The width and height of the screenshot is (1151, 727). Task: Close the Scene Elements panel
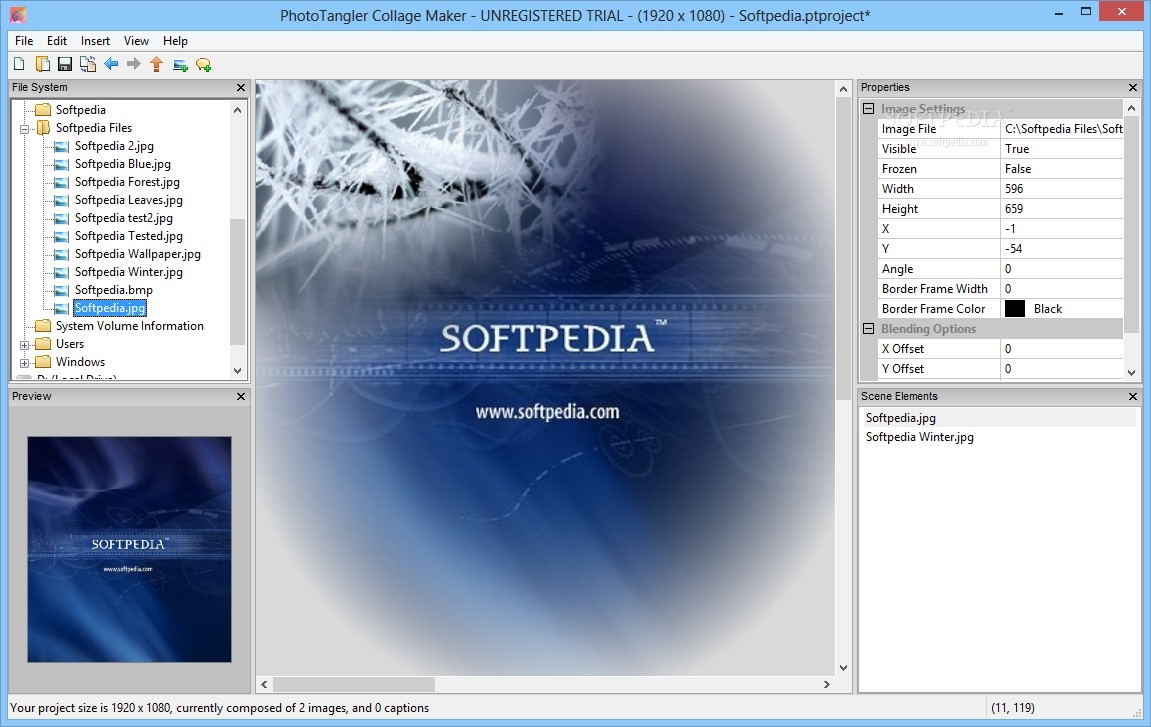[1133, 397]
